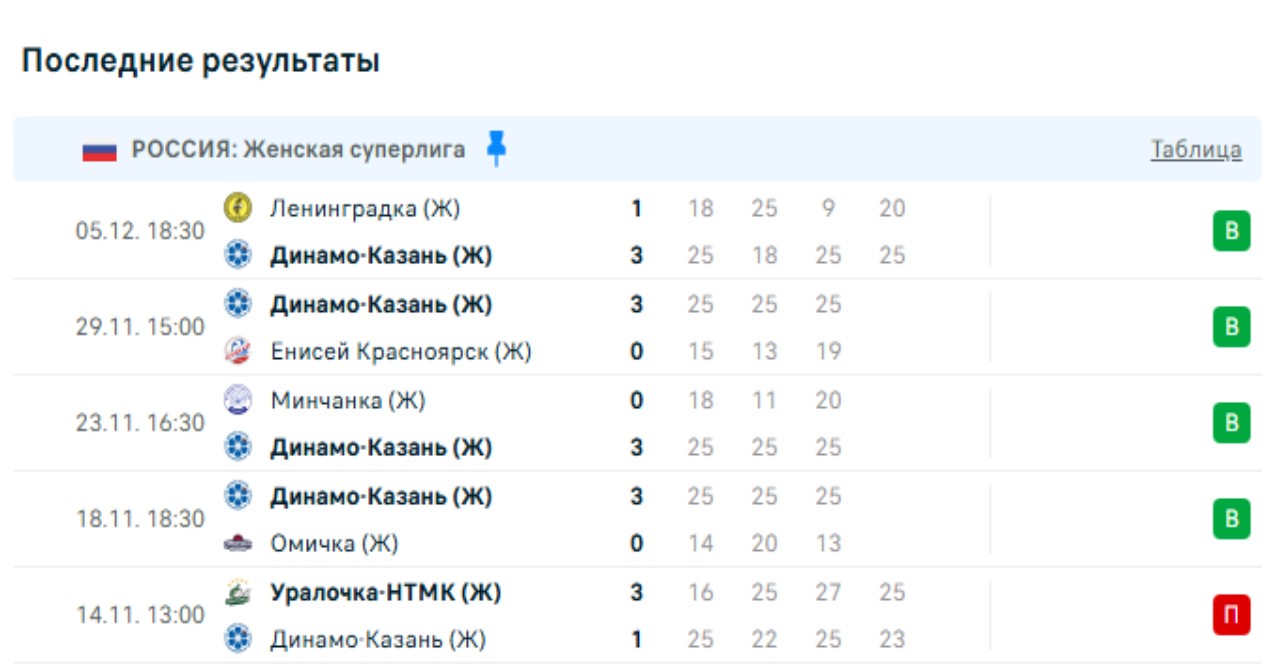This screenshot has width=1277, height=670.
Task: Open РОССИЯ: Женская суперлига league link
Action: point(298,150)
